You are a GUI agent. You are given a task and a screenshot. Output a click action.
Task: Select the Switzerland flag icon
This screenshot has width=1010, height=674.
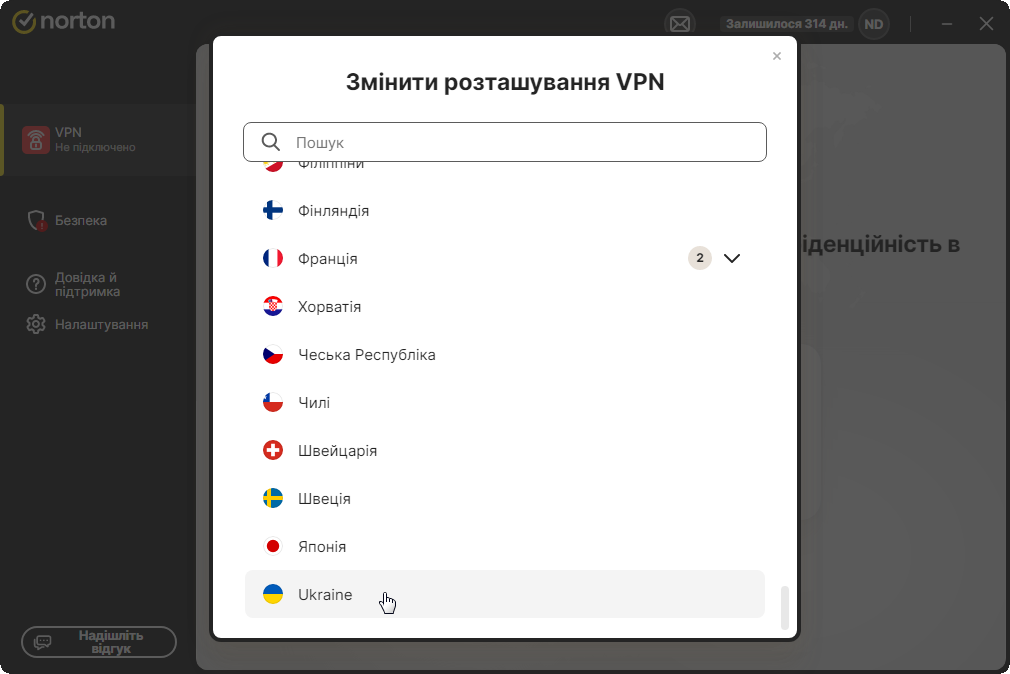(x=273, y=450)
